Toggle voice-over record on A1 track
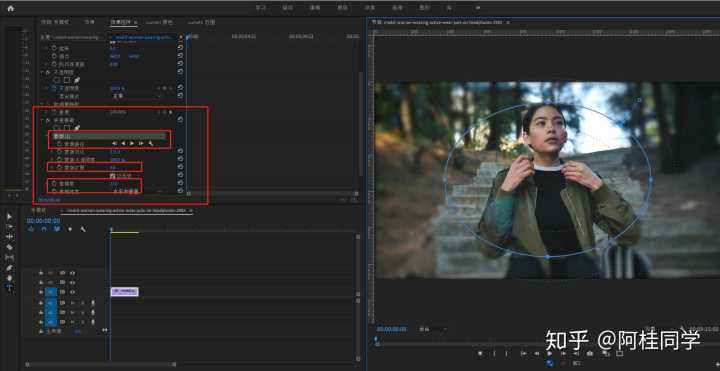Image resolution: width=720 pixels, height=371 pixels. [93, 303]
